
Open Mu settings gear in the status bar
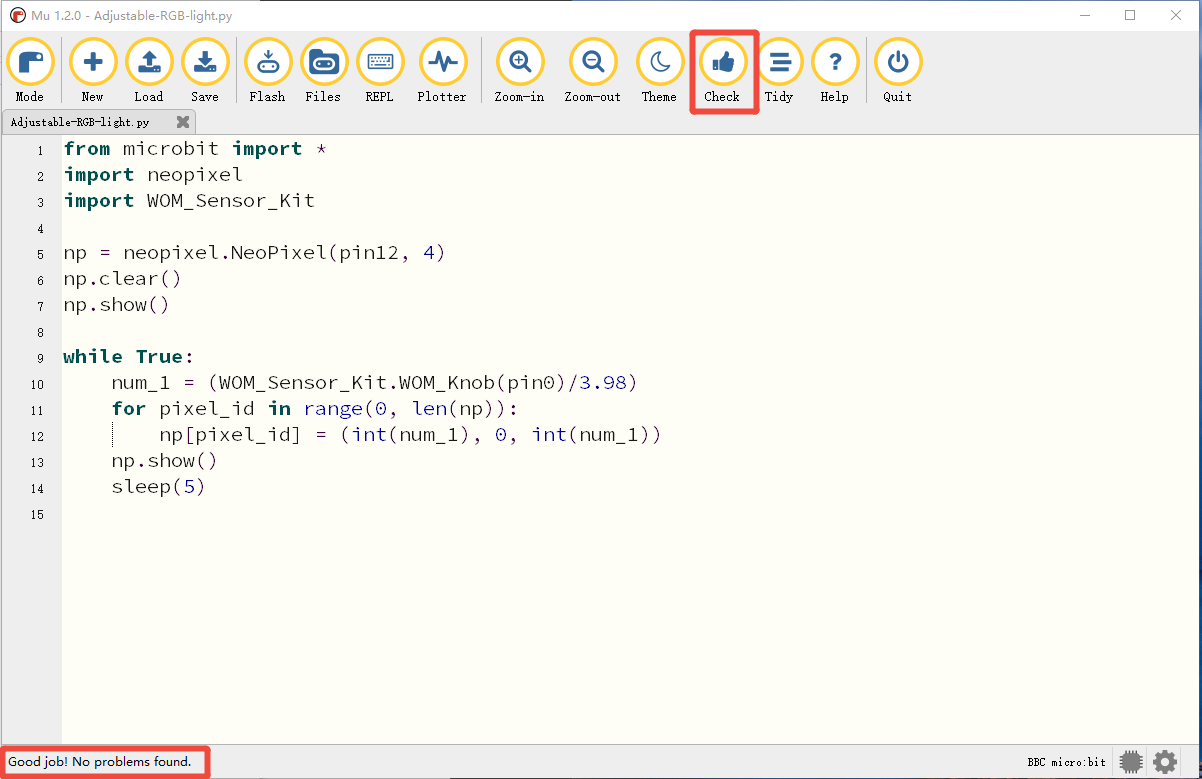[1165, 762]
